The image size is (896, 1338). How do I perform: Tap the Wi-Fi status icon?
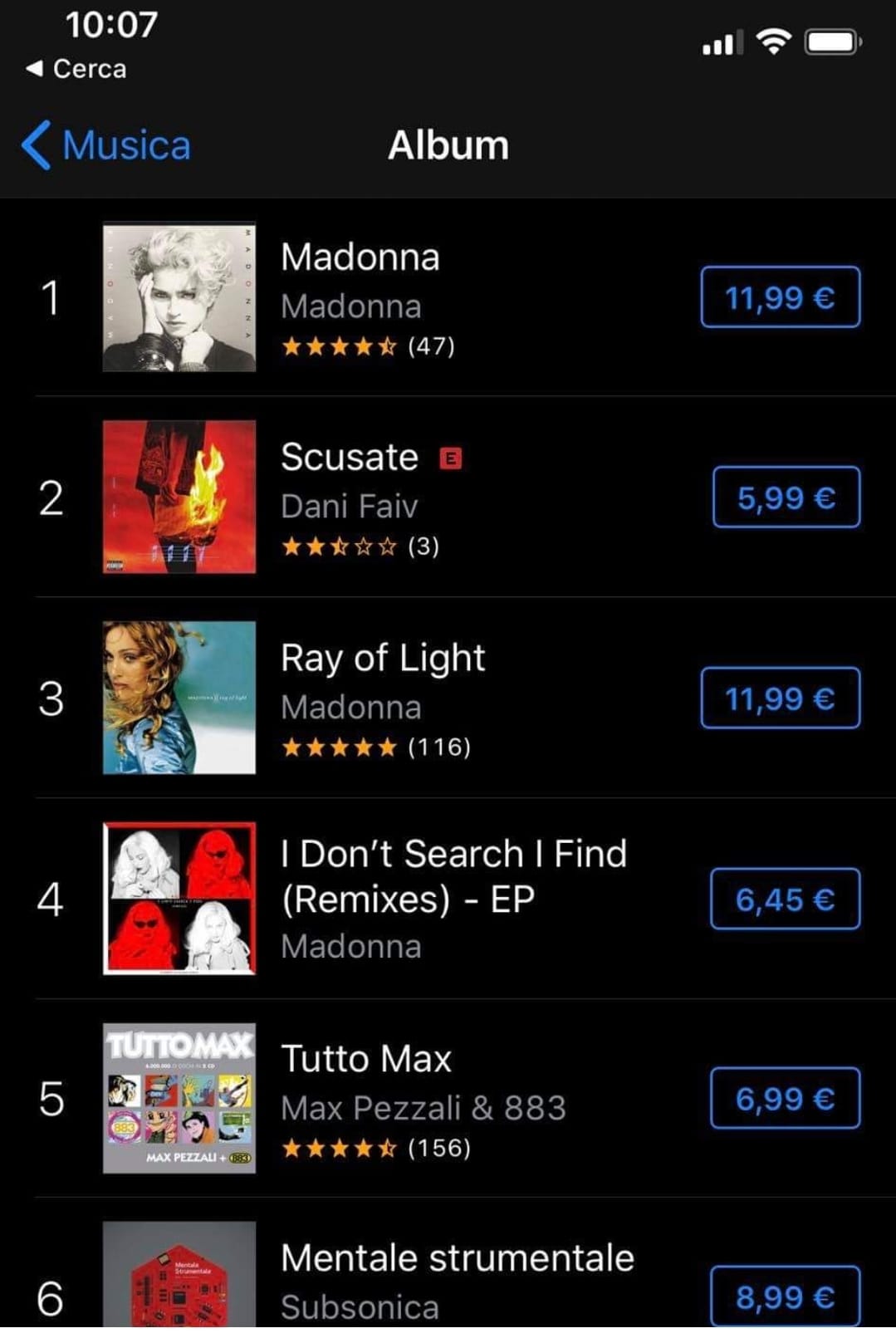coord(775,43)
